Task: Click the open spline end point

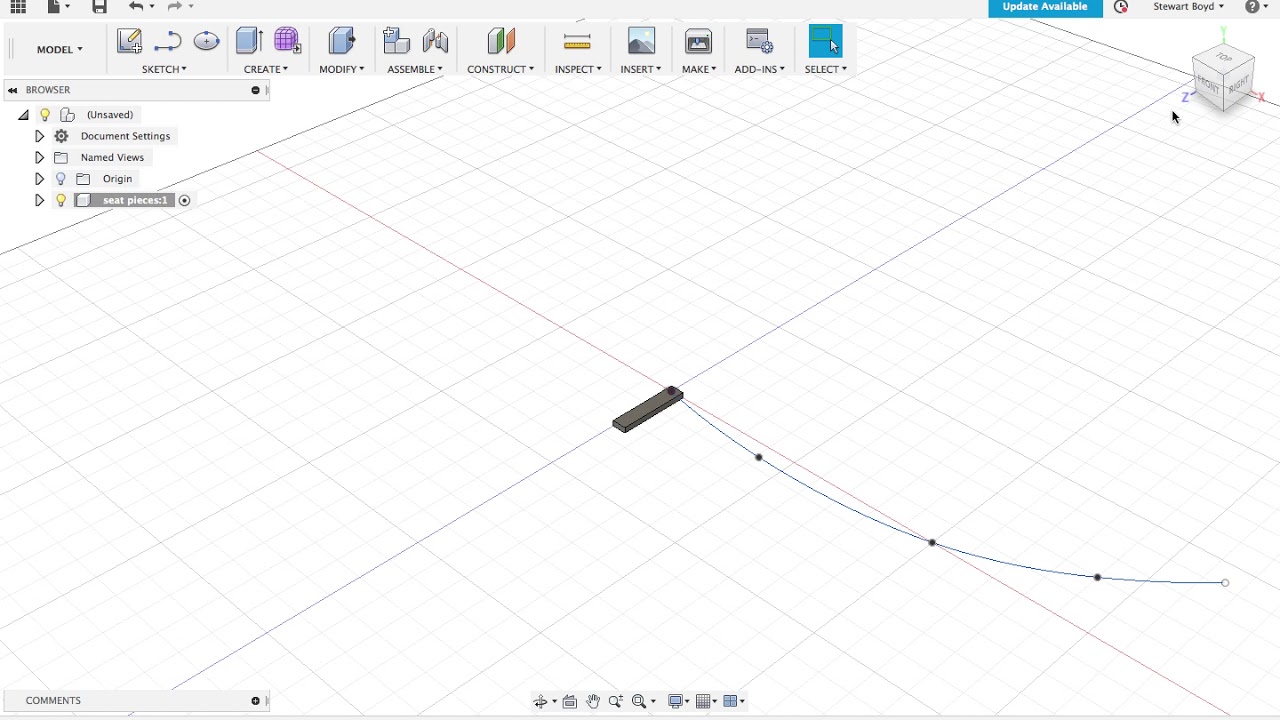Action: coord(1225,583)
